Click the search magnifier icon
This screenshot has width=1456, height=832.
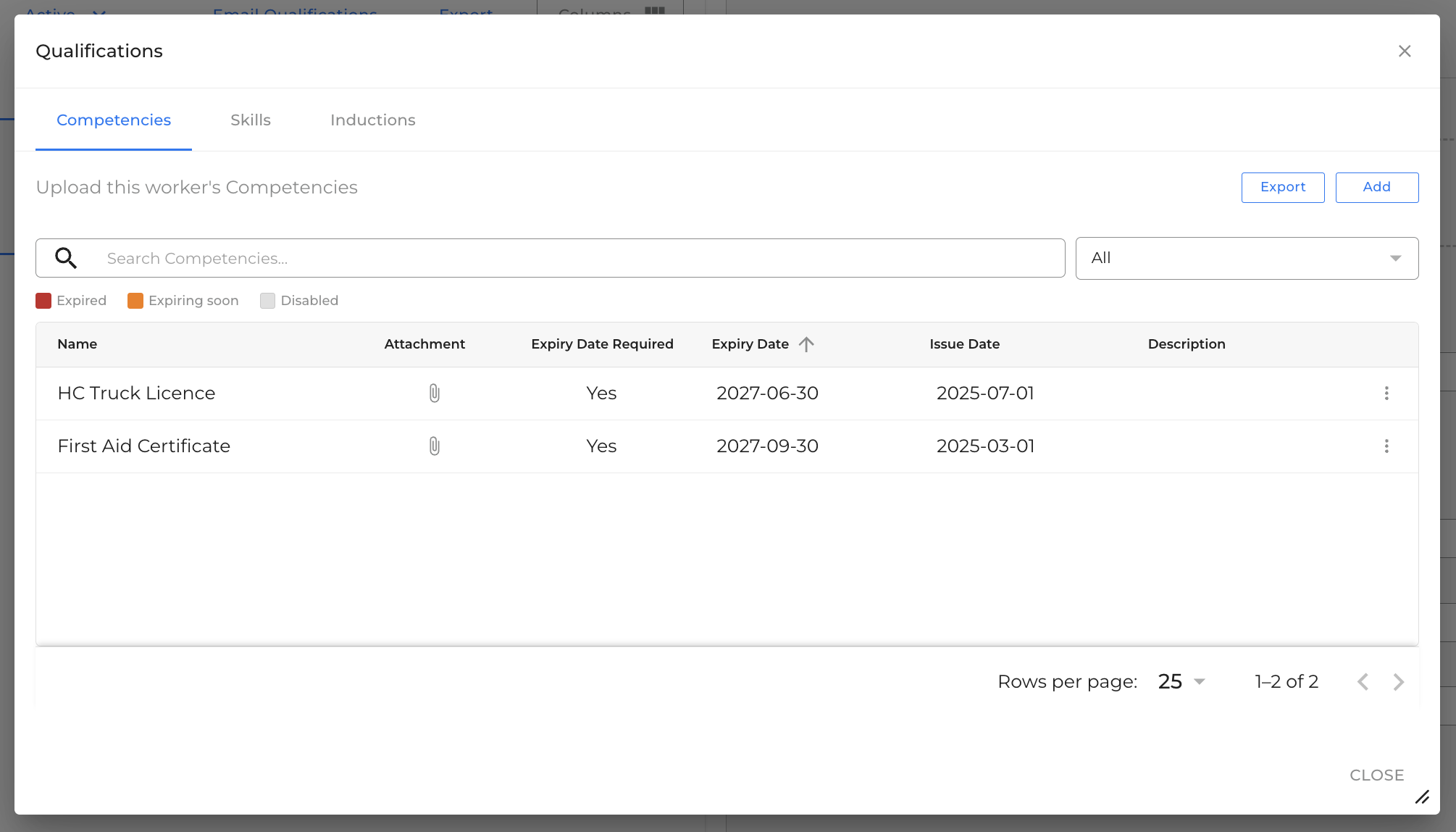point(66,258)
